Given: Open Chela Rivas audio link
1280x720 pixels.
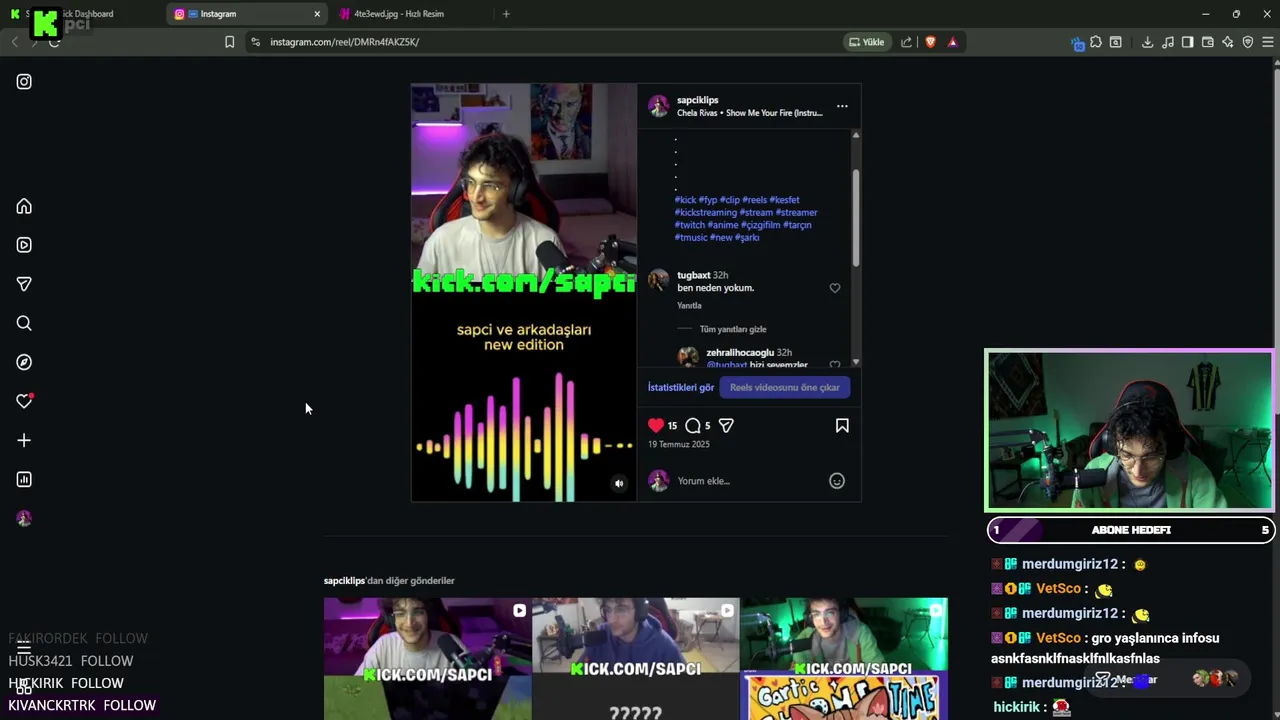Looking at the screenshot, I should click(750, 113).
